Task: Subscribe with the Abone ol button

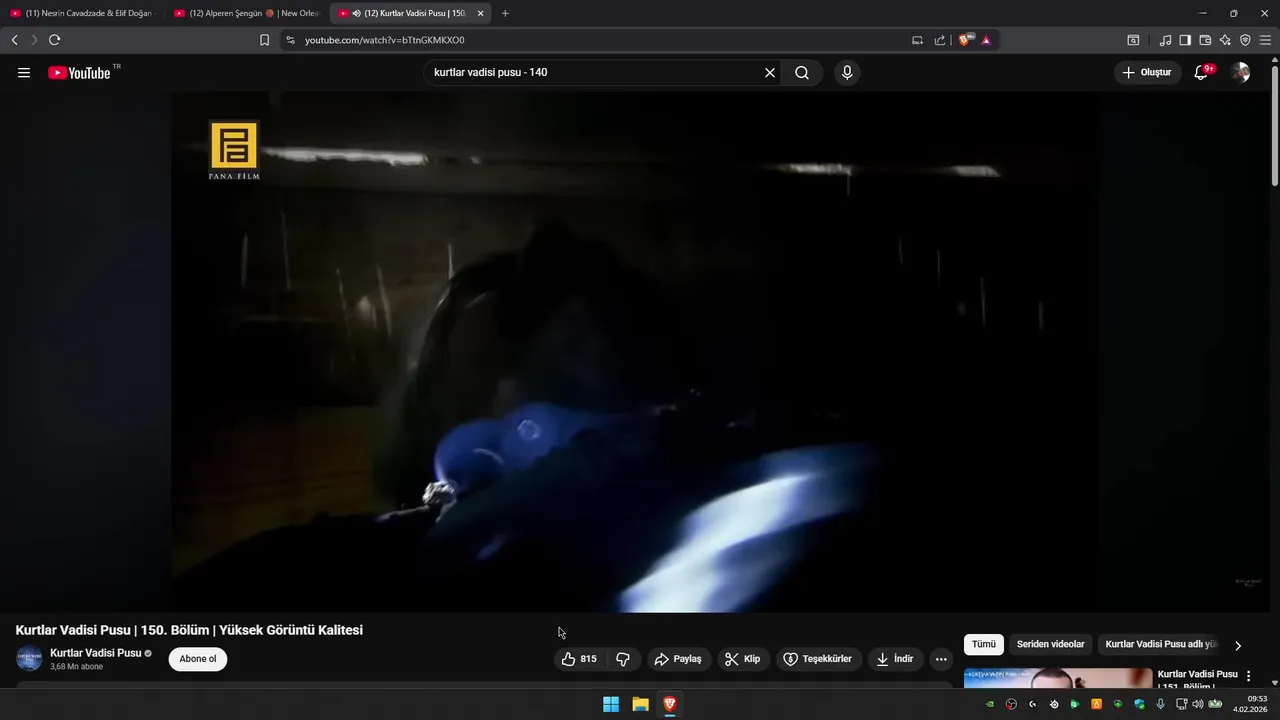Action: 198,659
